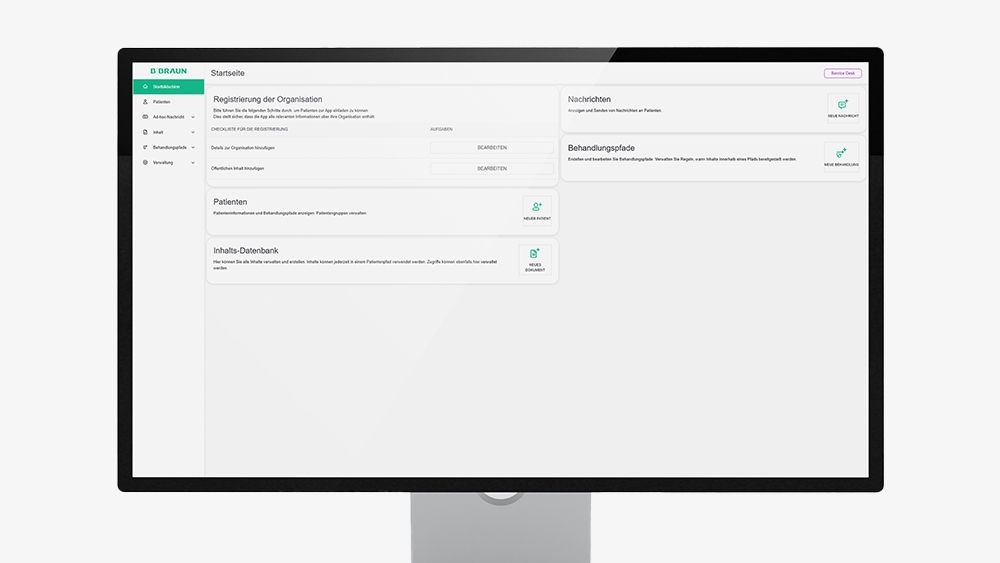This screenshot has width=1000, height=563.
Task: Click the Startseite page title
Action: [228, 73]
